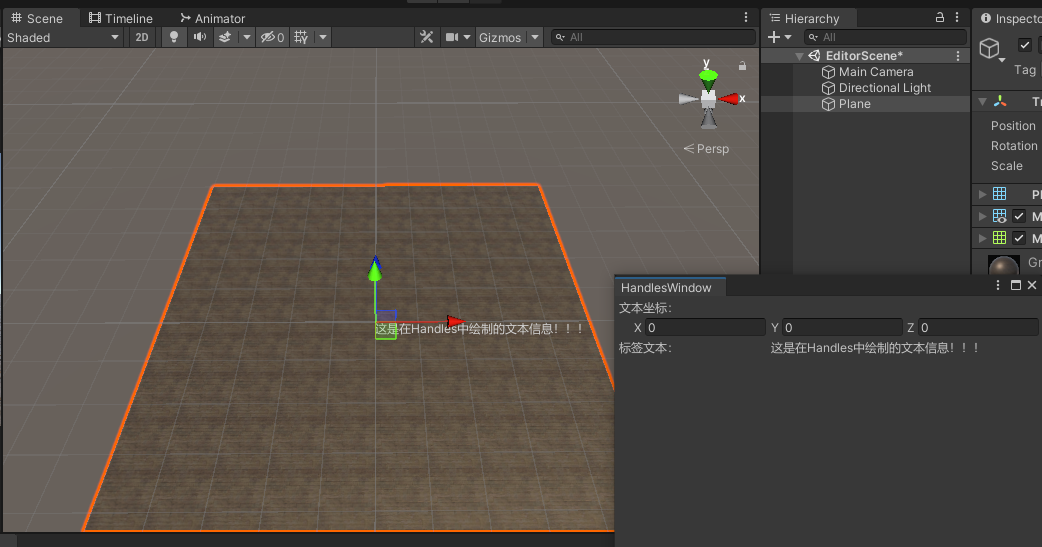Open scene camera dropdown arrow
The width and height of the screenshot is (1042, 547).
pyautogui.click(x=467, y=37)
